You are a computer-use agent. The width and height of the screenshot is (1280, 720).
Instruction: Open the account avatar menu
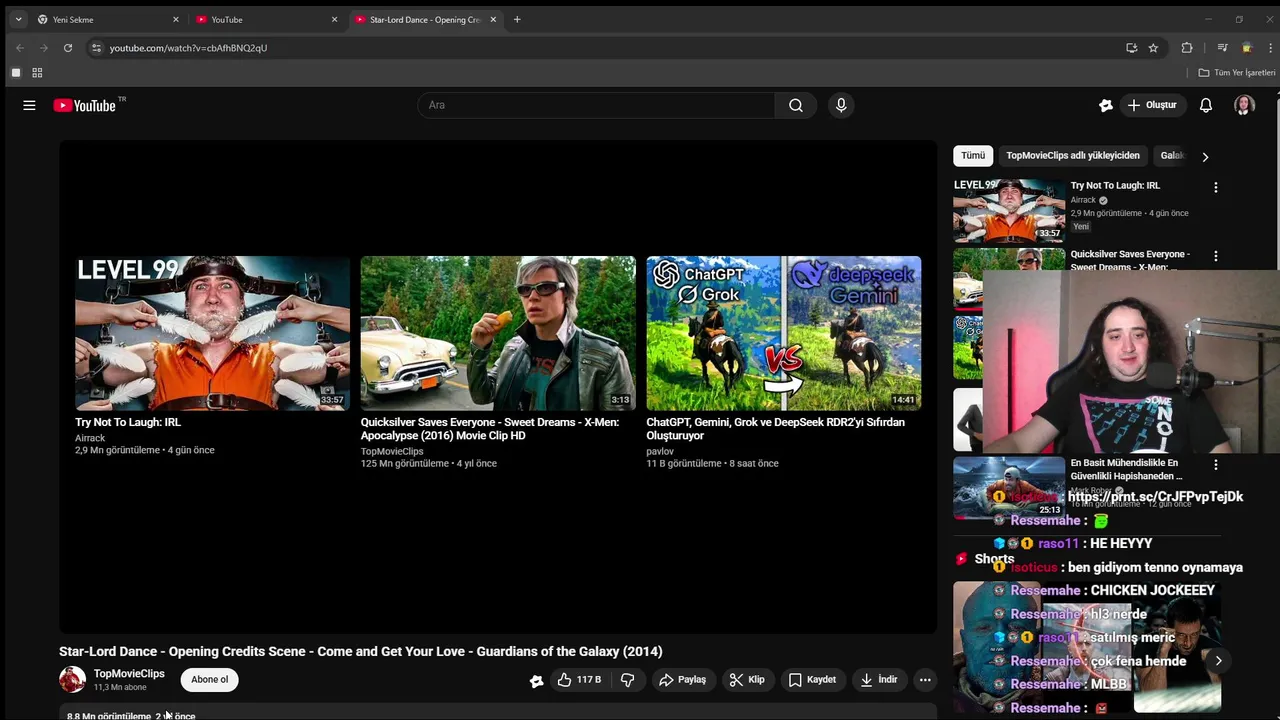(1244, 105)
